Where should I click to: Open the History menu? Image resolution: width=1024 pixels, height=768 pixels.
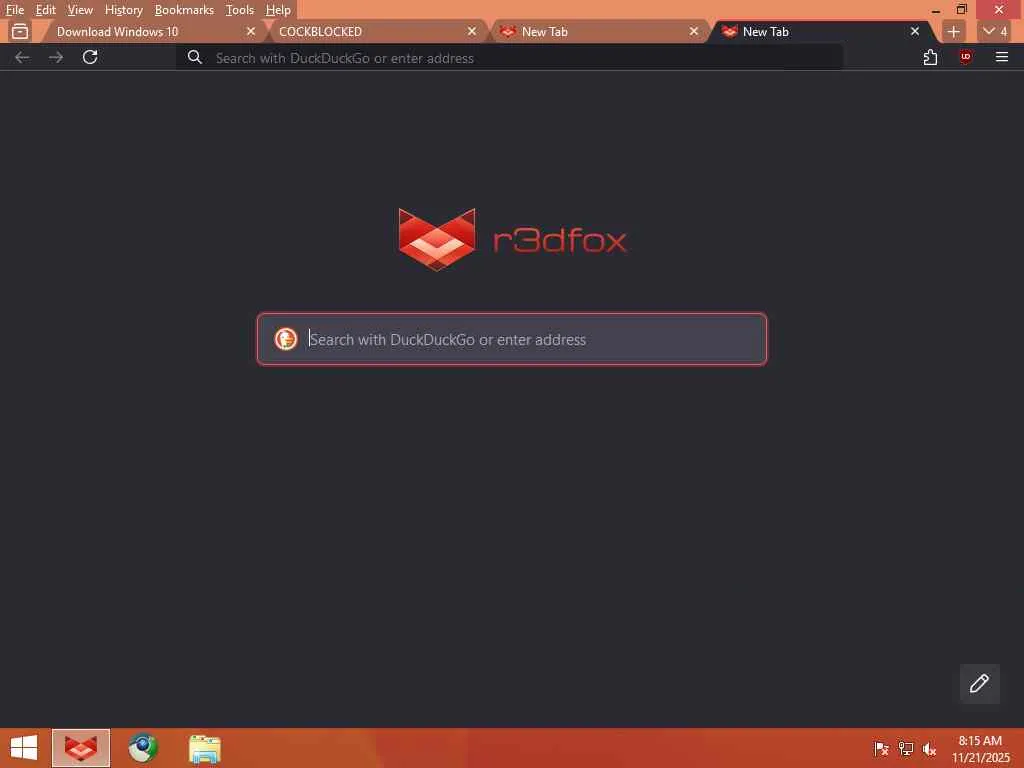click(x=123, y=10)
